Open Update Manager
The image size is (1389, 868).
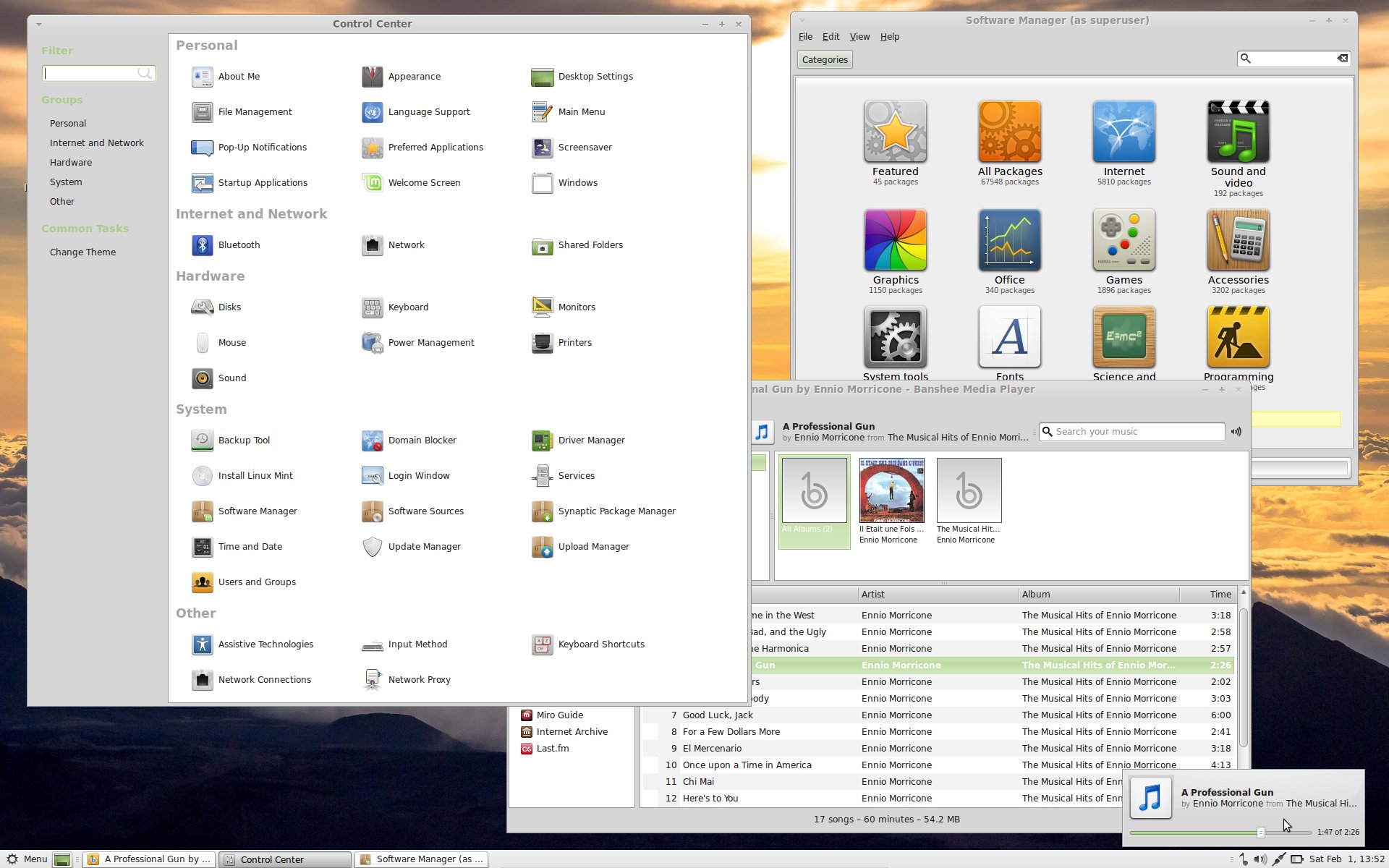click(x=411, y=546)
